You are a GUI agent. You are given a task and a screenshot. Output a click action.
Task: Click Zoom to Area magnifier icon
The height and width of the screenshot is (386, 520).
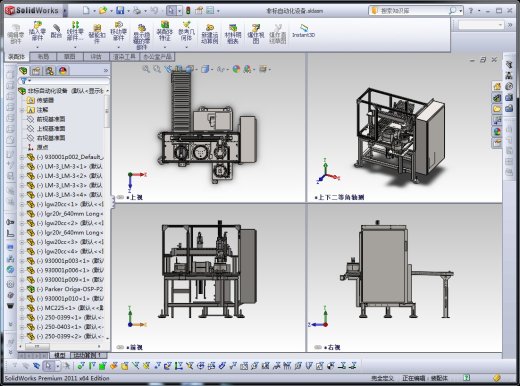(x=157, y=69)
